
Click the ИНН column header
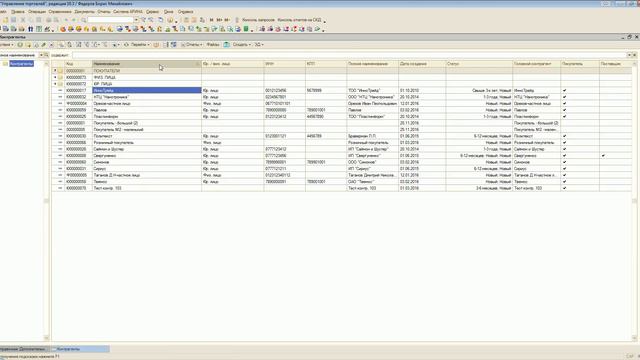(284, 64)
